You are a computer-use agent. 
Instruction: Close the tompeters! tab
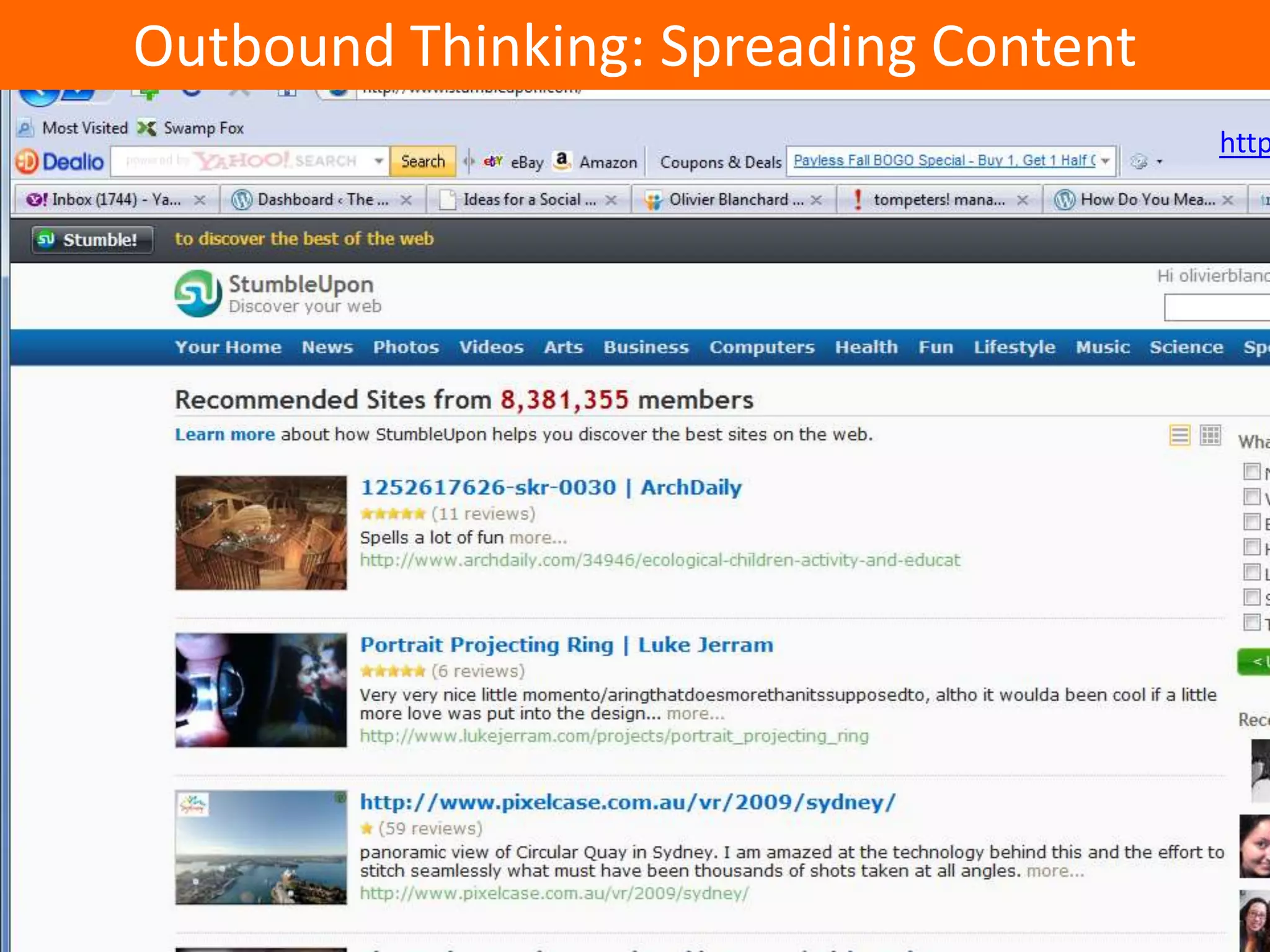point(1023,200)
